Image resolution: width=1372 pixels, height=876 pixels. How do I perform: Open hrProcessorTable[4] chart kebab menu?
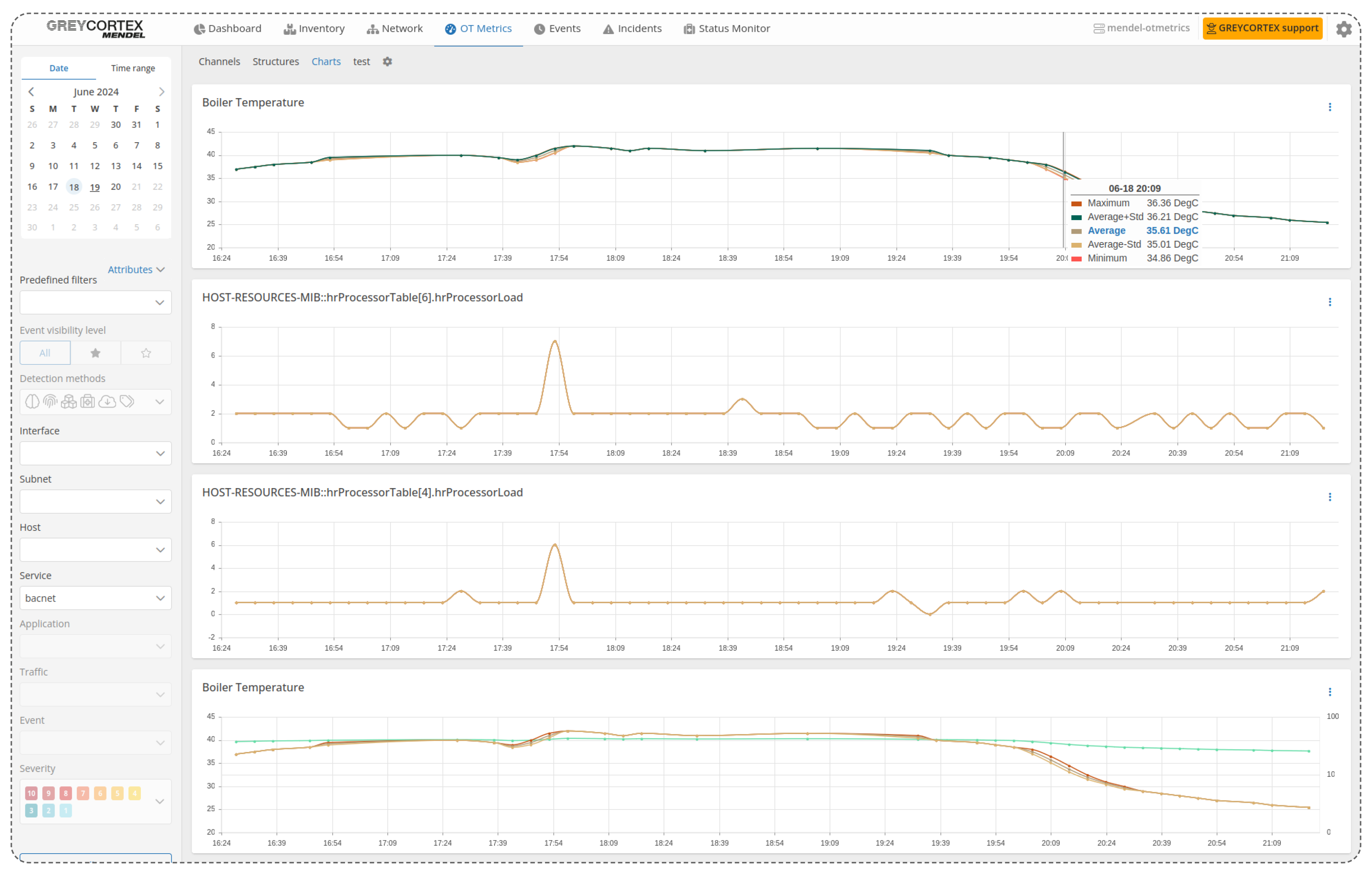click(x=1329, y=497)
